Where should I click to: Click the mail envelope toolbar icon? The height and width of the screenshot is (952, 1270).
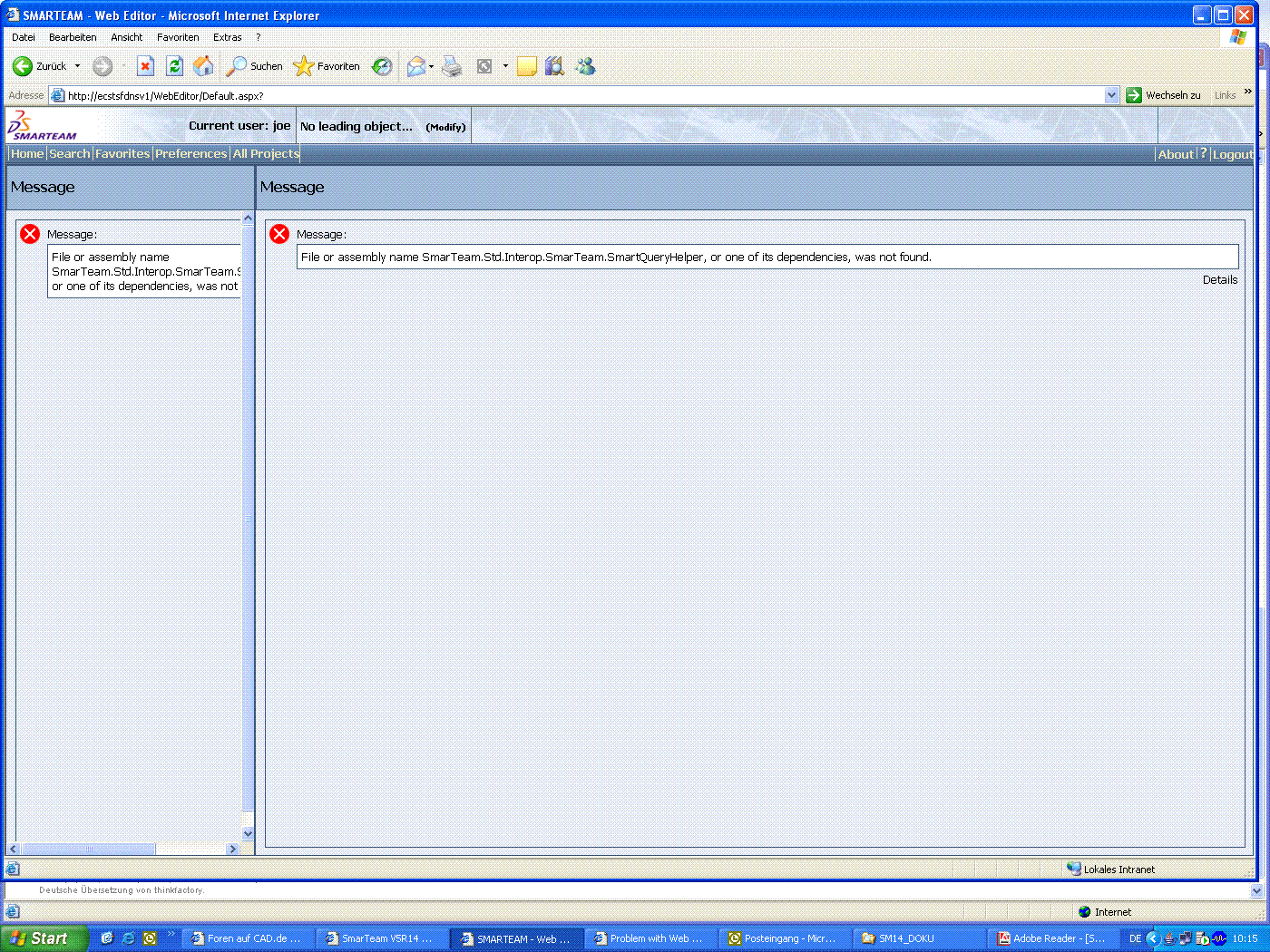416,66
